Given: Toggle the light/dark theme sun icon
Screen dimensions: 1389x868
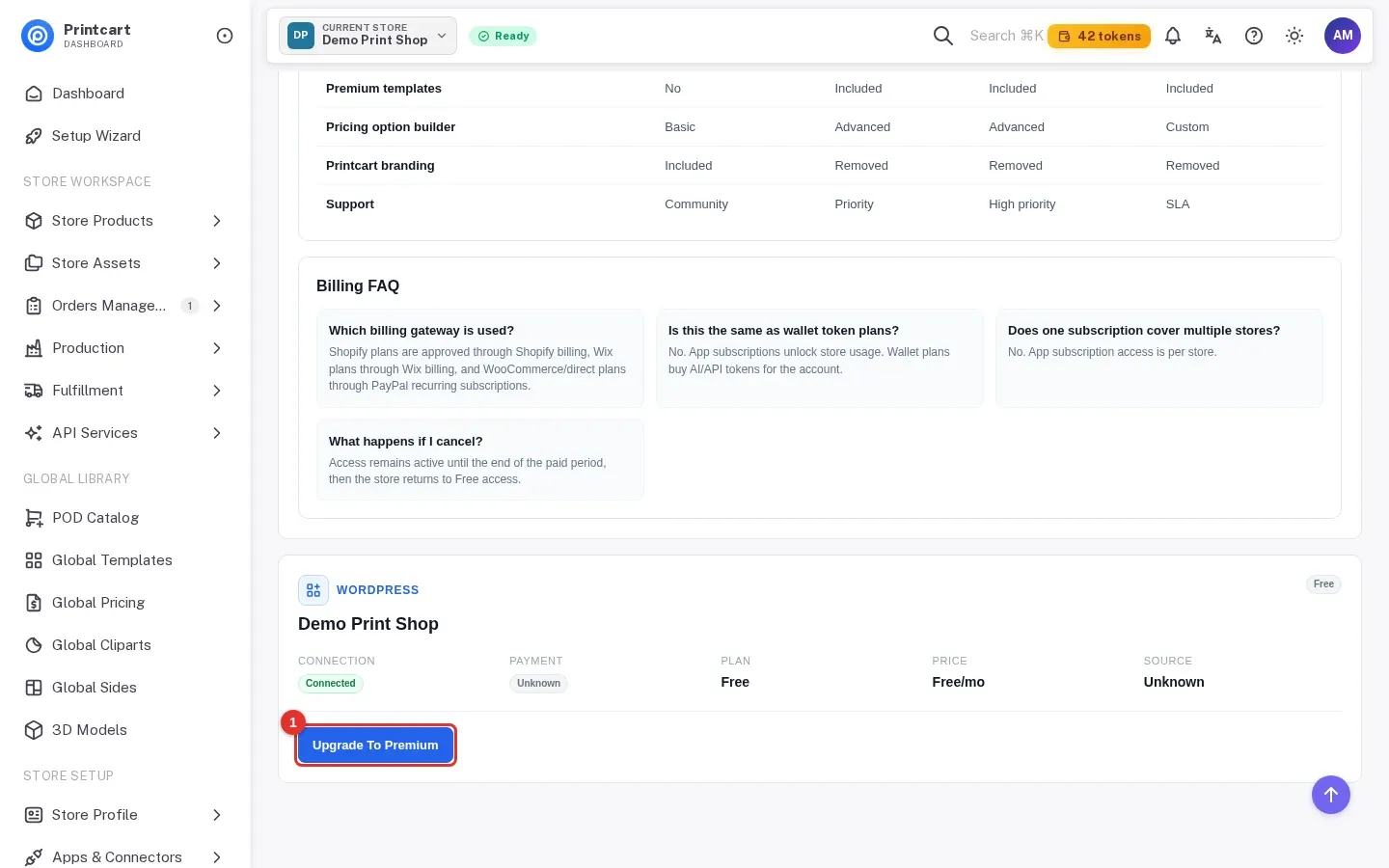Looking at the screenshot, I should [x=1294, y=36].
